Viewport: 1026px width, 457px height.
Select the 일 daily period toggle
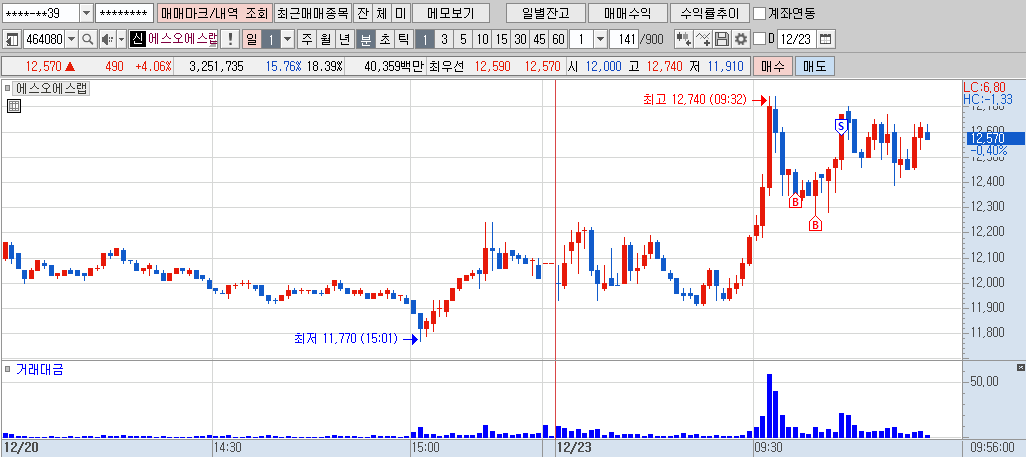click(x=251, y=39)
